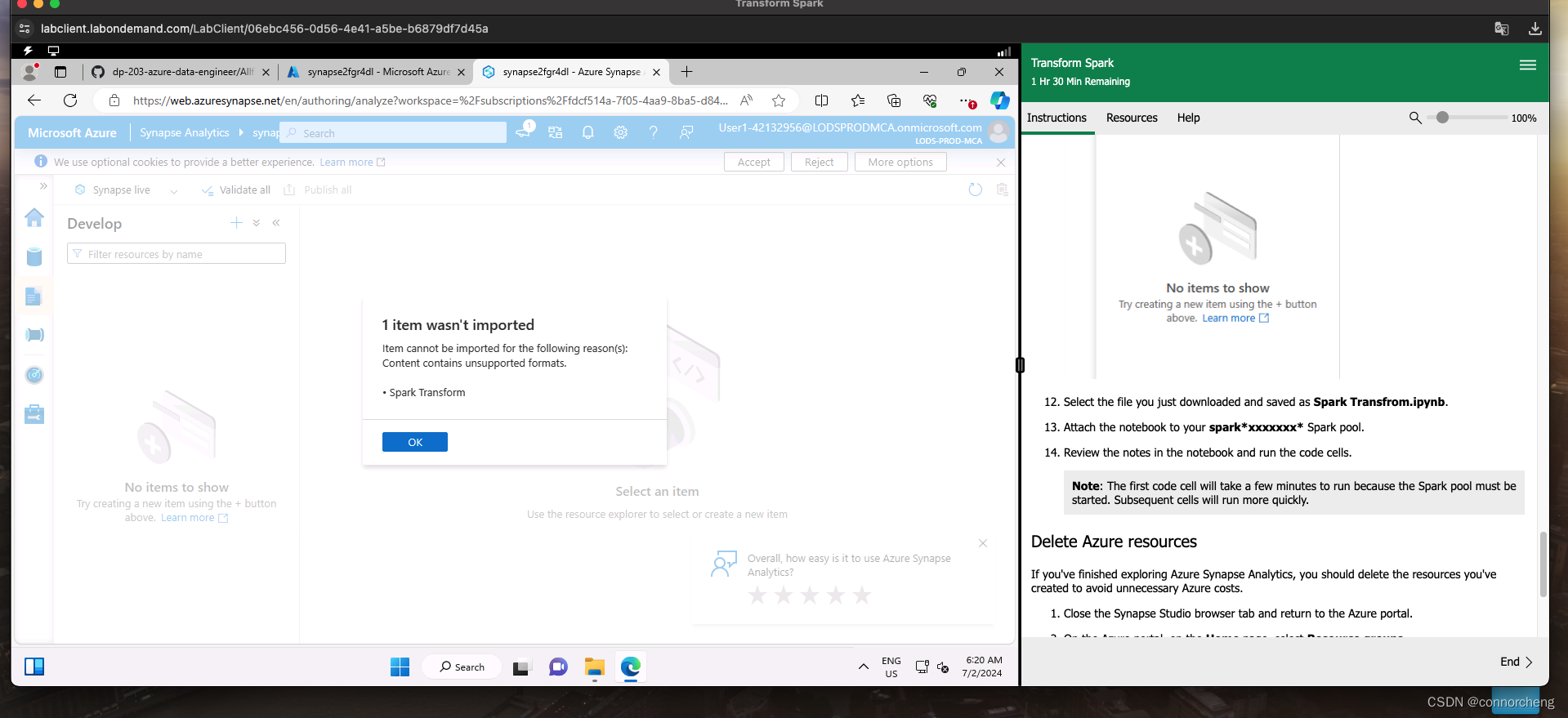Open the Synapse Home hub icon
The width and height of the screenshot is (1568, 718).
tap(34, 217)
